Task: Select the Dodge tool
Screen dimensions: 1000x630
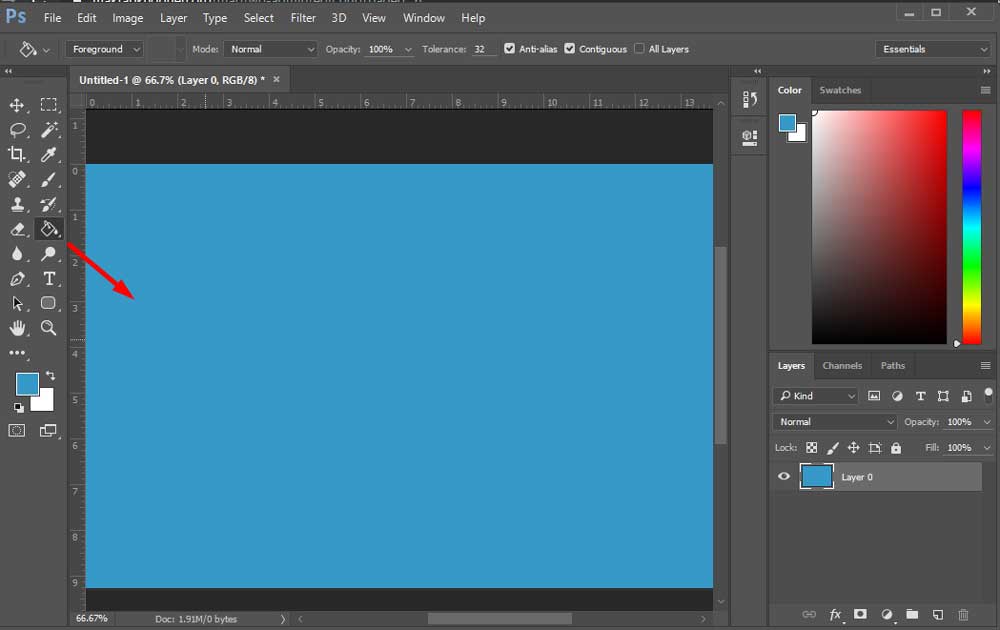Action: [x=48, y=254]
